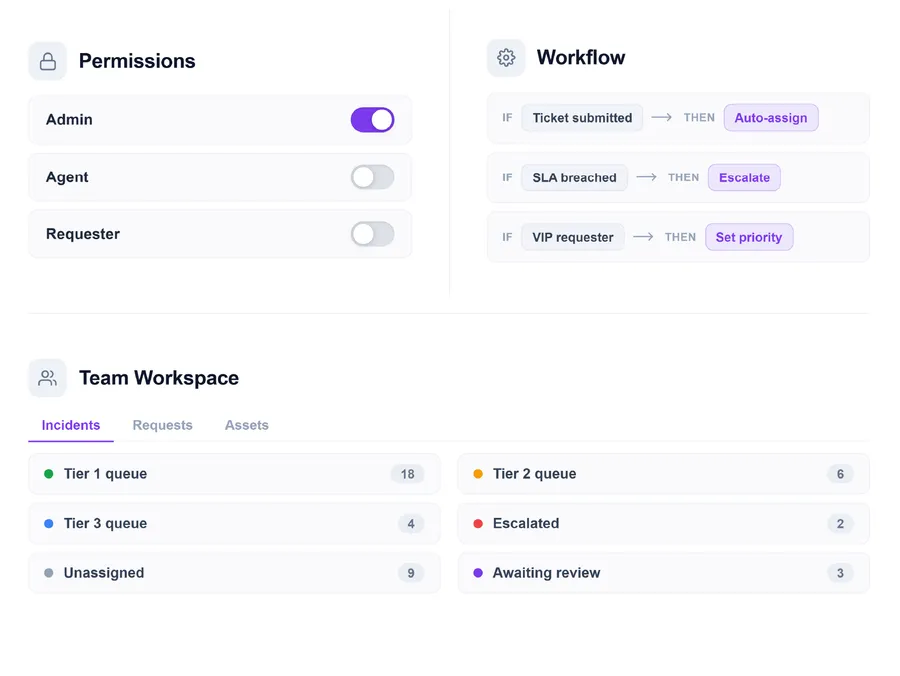Enable the Requester permission toggle
900x676 pixels.
373,234
